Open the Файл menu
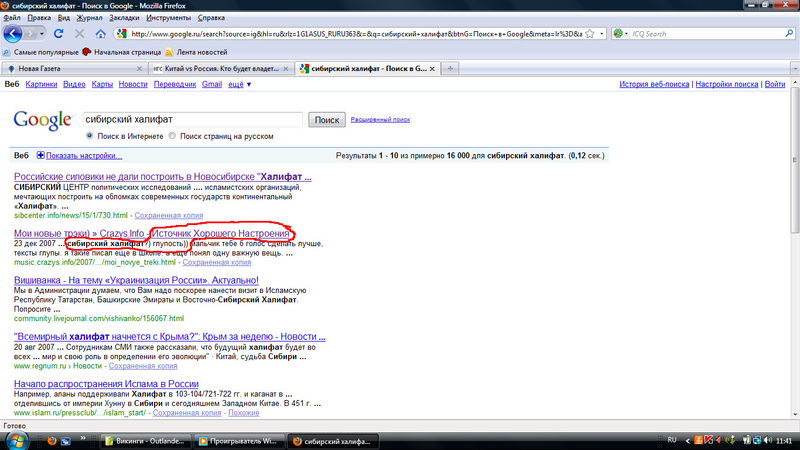This screenshot has height=450, width=800. [x=12, y=18]
